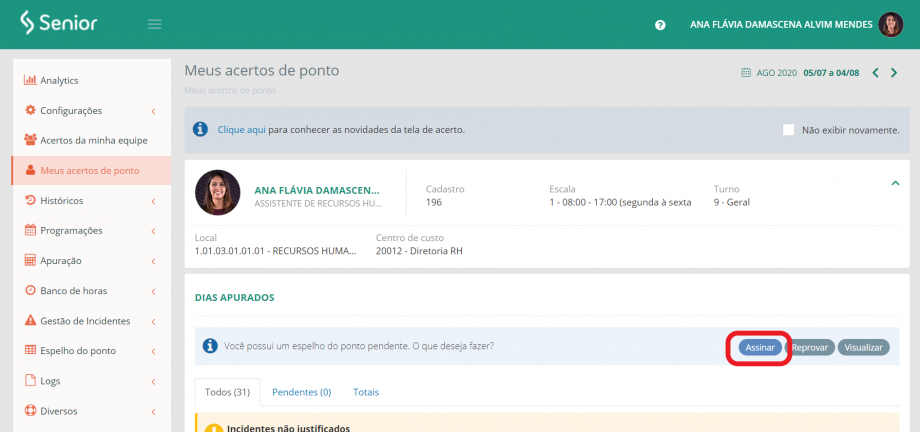Check "Não exibir novamente" checkbox

pos(788,130)
